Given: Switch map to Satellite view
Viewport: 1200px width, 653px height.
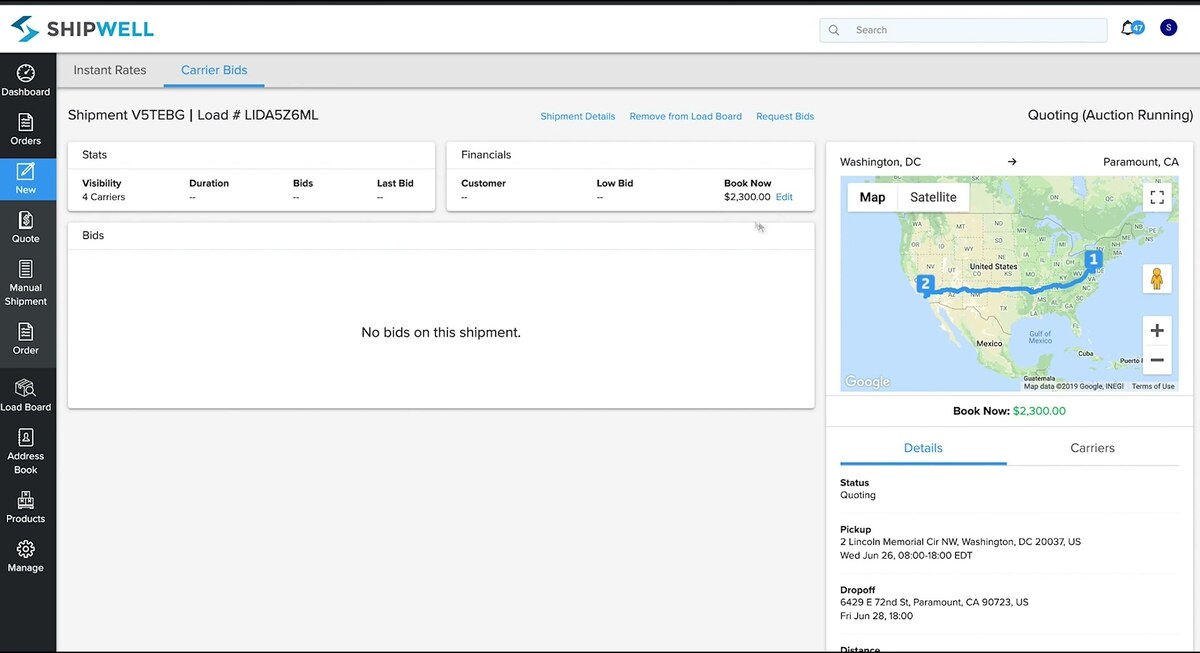Looking at the screenshot, I should point(933,197).
